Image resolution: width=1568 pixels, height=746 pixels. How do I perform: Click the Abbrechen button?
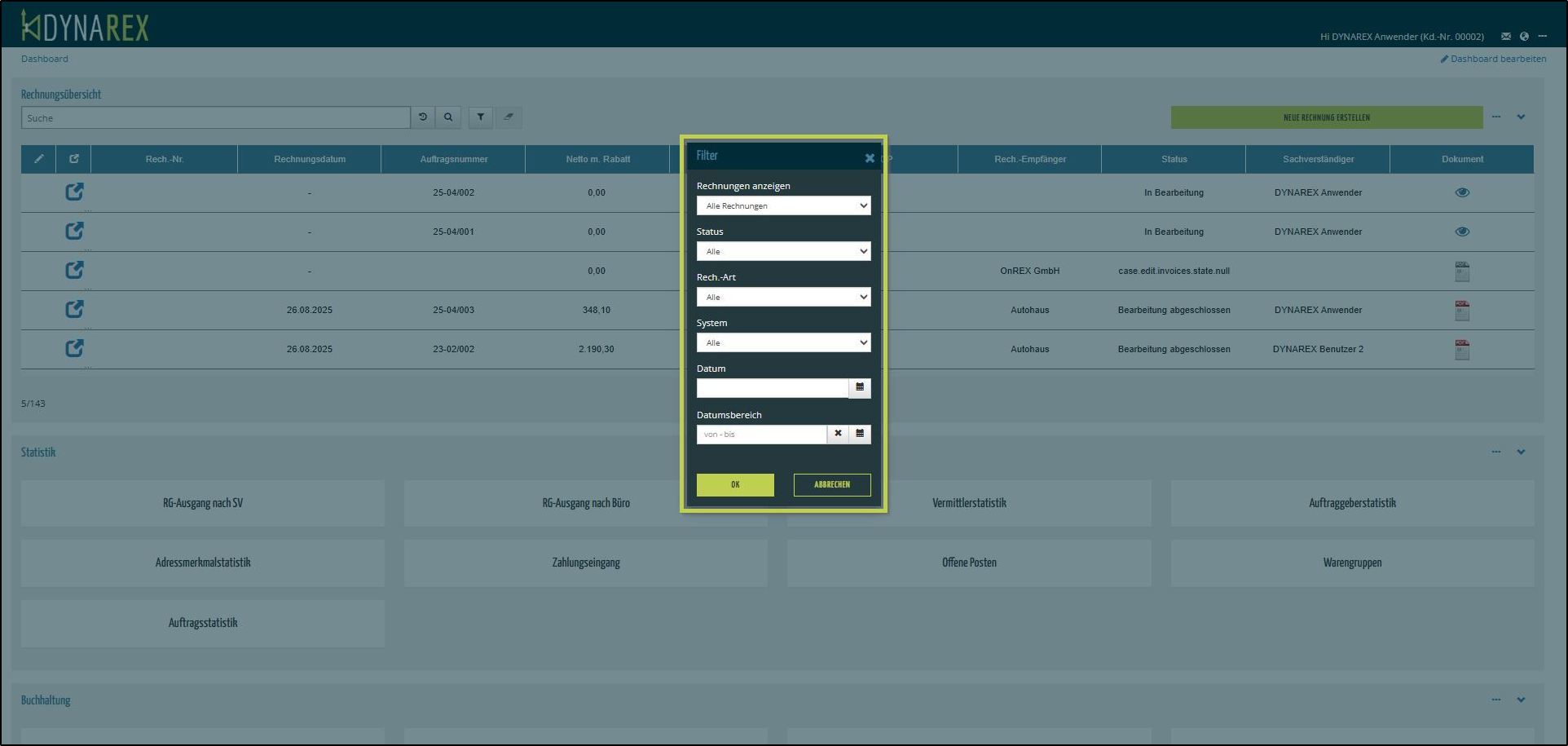click(x=831, y=484)
